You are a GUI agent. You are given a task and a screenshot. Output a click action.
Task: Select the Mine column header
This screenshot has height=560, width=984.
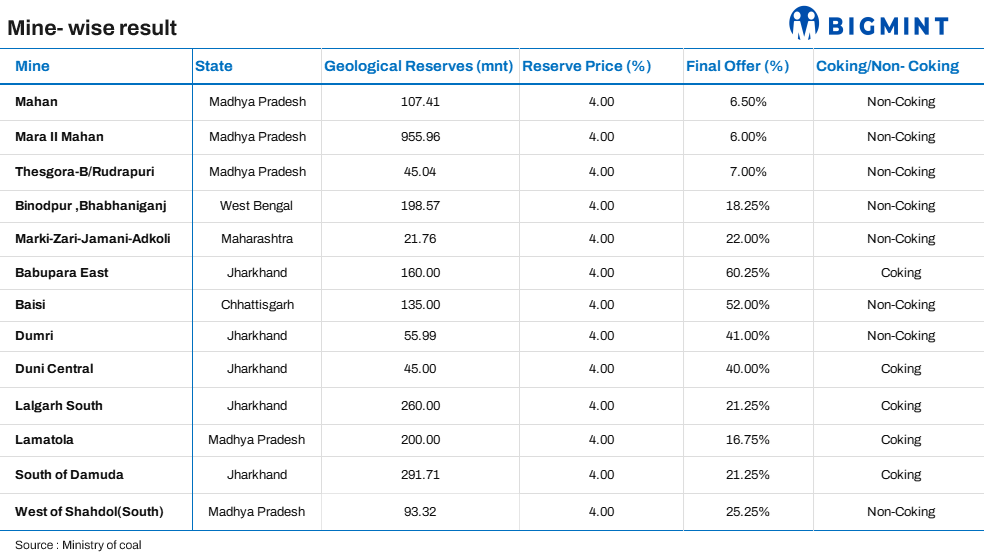coord(32,66)
